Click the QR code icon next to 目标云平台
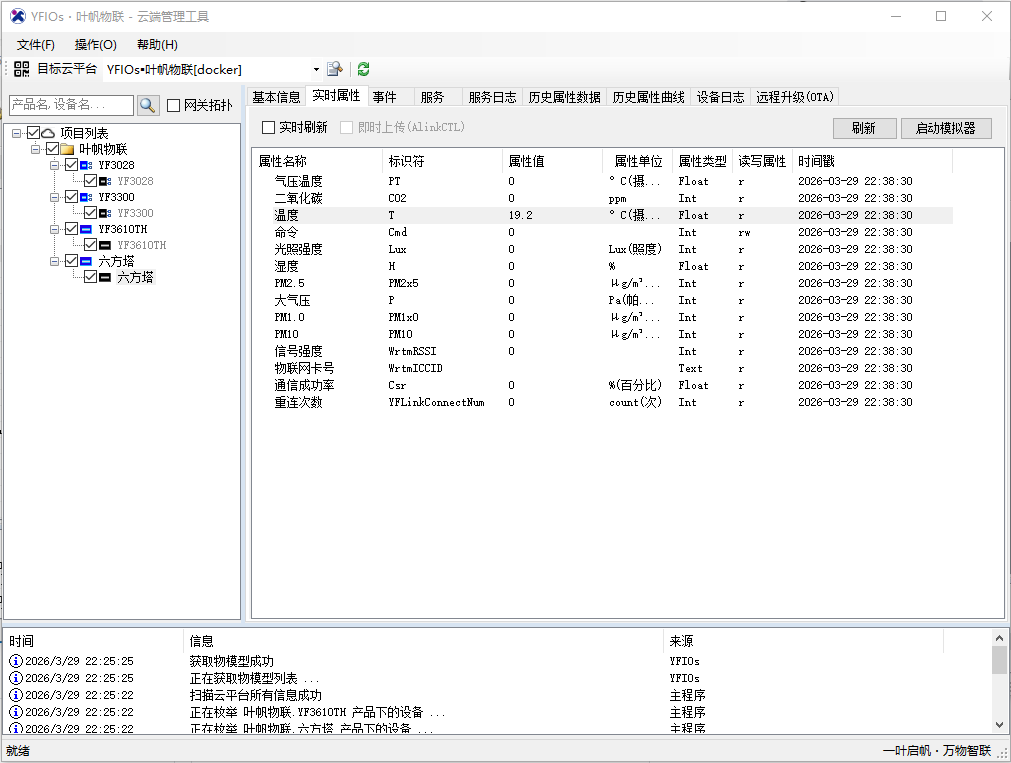 (22, 67)
